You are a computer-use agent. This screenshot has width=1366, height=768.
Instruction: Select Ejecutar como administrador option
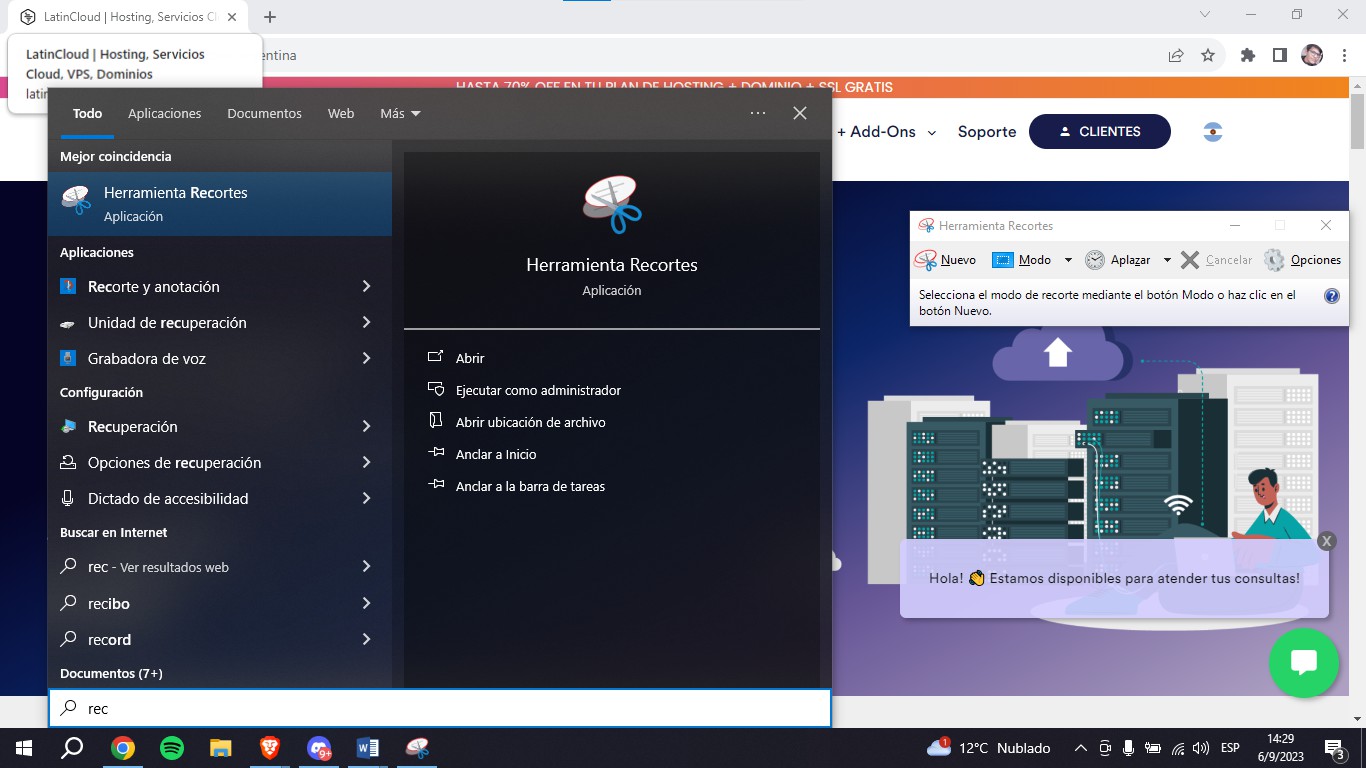(538, 391)
